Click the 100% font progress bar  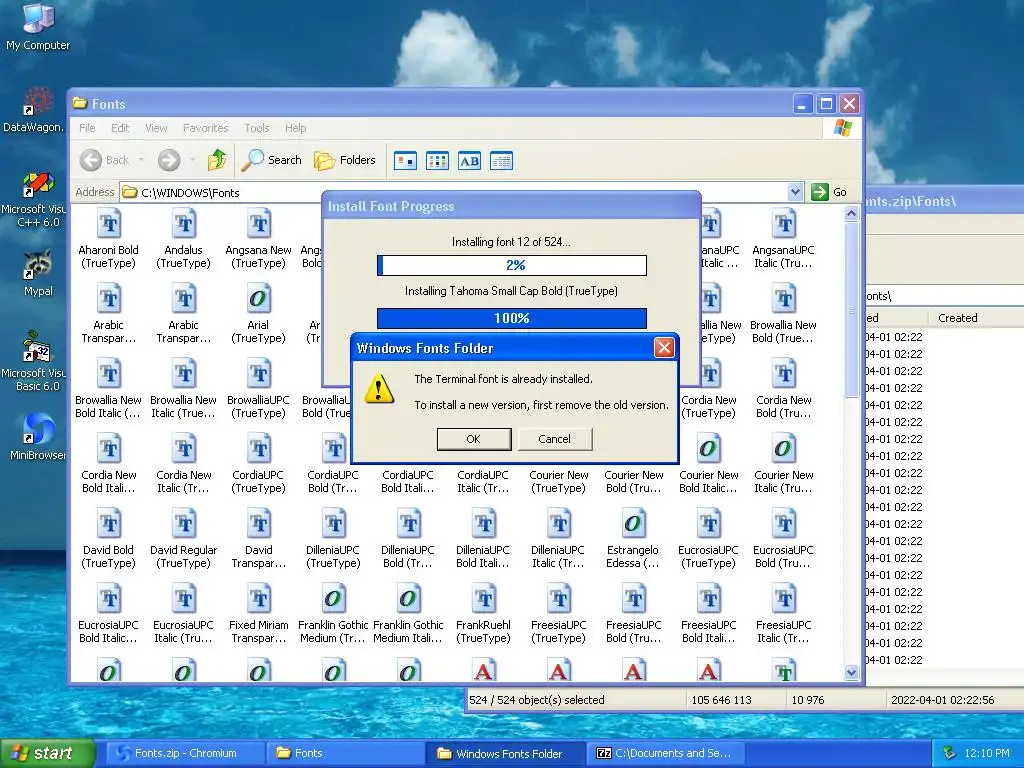click(512, 318)
